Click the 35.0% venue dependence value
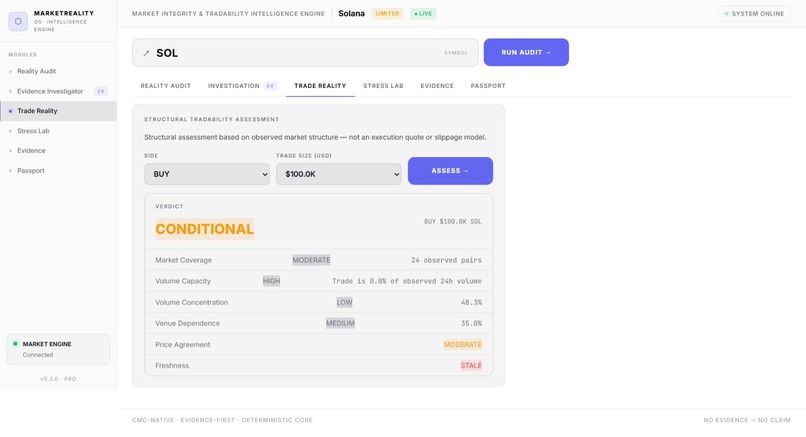This screenshot has height=437, width=806. [x=471, y=323]
